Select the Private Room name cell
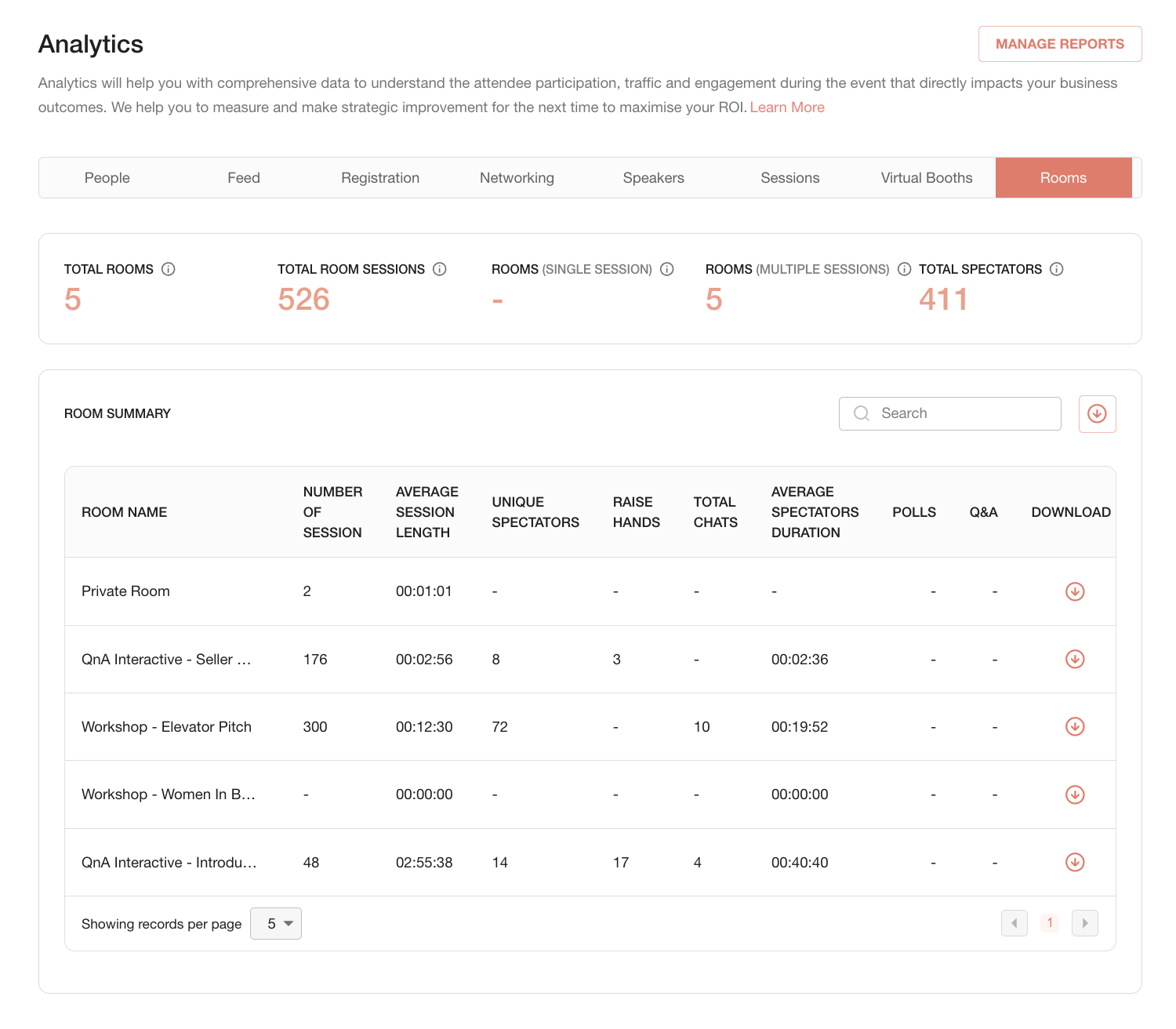 [125, 591]
